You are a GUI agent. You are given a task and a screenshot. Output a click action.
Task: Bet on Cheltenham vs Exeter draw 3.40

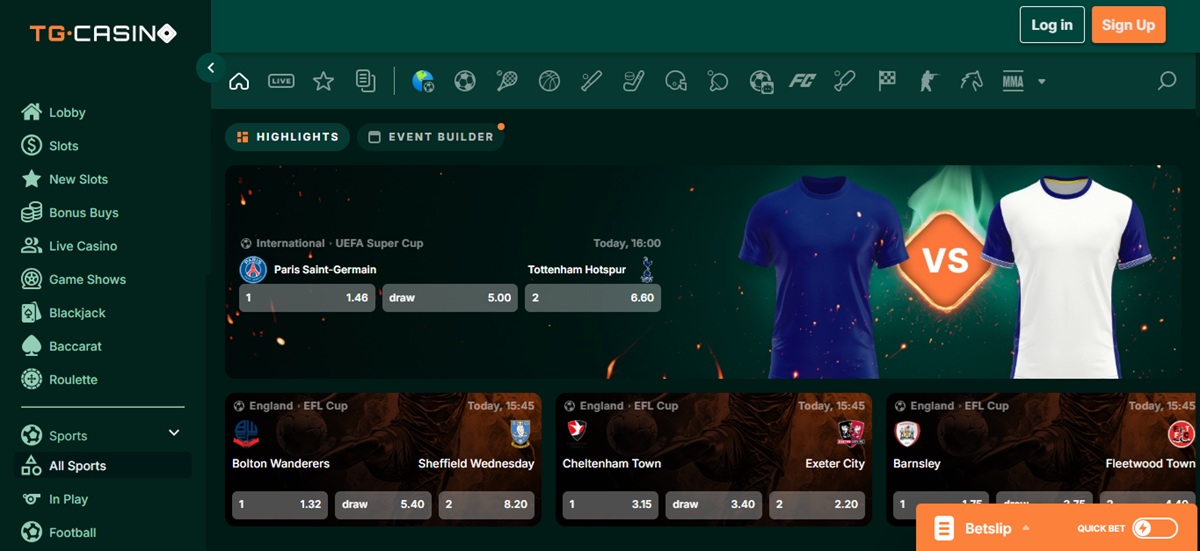(x=714, y=505)
